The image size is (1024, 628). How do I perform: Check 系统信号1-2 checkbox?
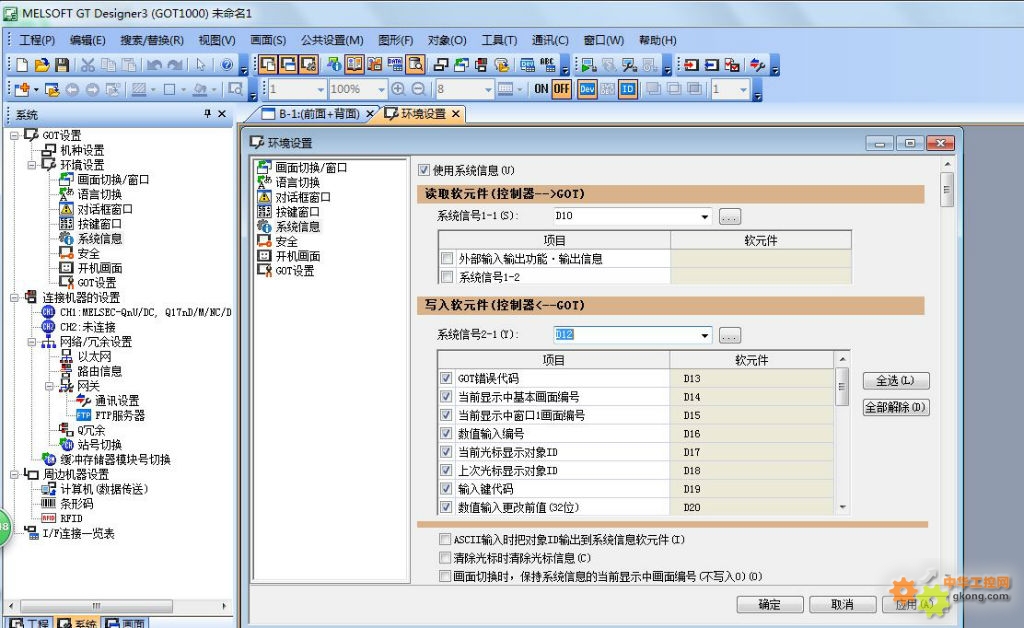(447, 277)
